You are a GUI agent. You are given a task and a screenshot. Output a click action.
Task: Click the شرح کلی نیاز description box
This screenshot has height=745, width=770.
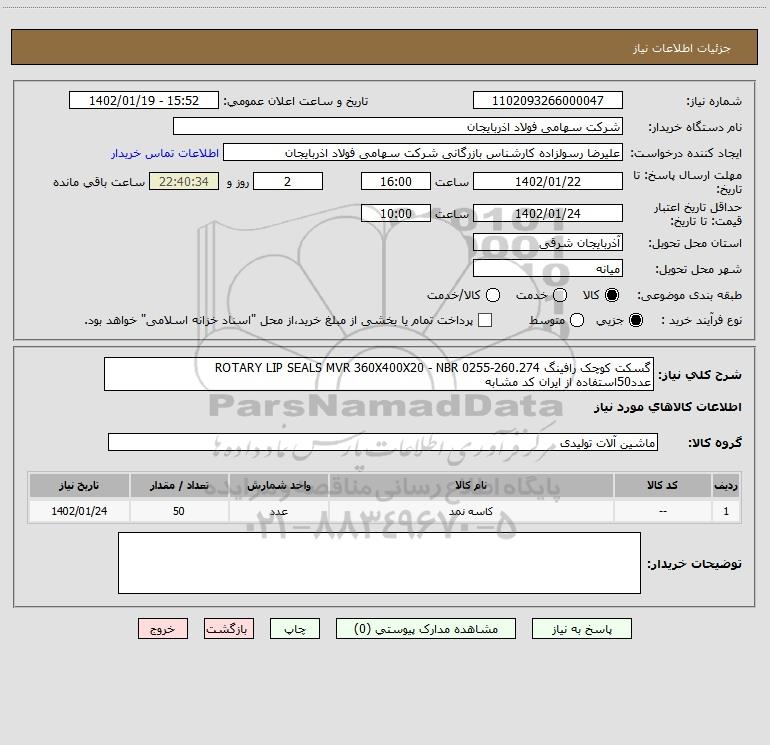[x=379, y=374]
